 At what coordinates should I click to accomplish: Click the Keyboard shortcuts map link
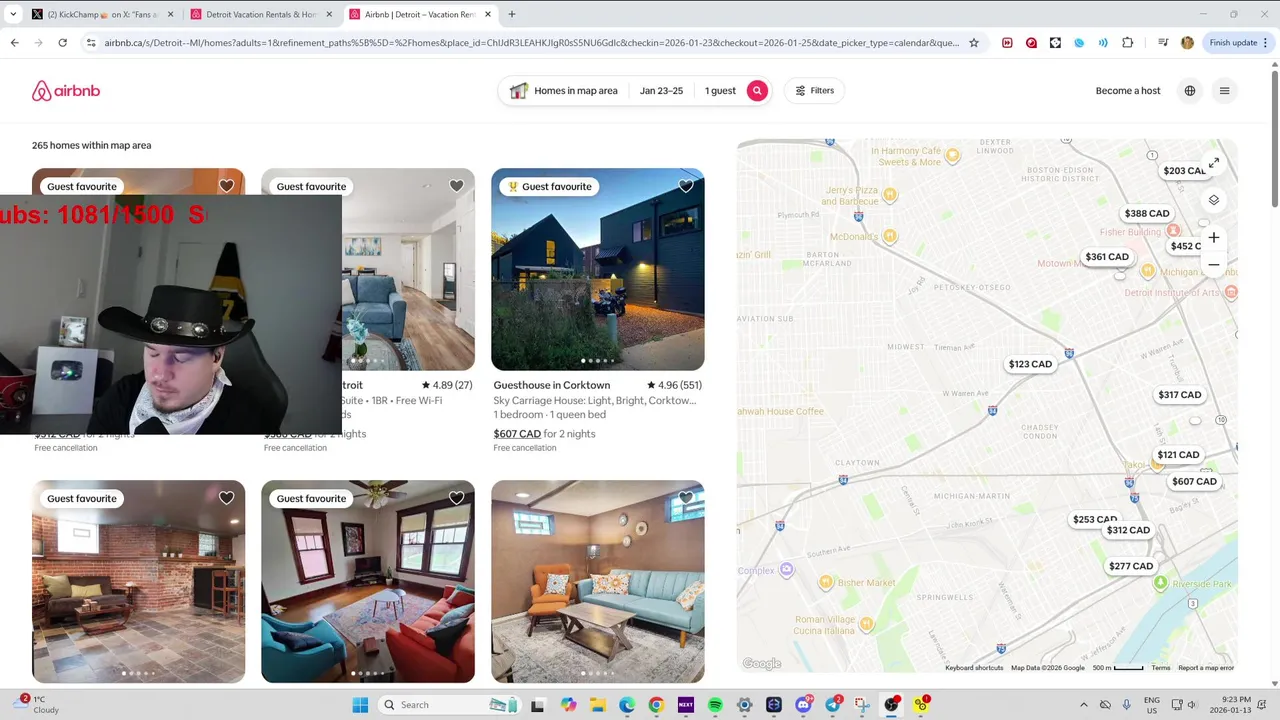974,668
